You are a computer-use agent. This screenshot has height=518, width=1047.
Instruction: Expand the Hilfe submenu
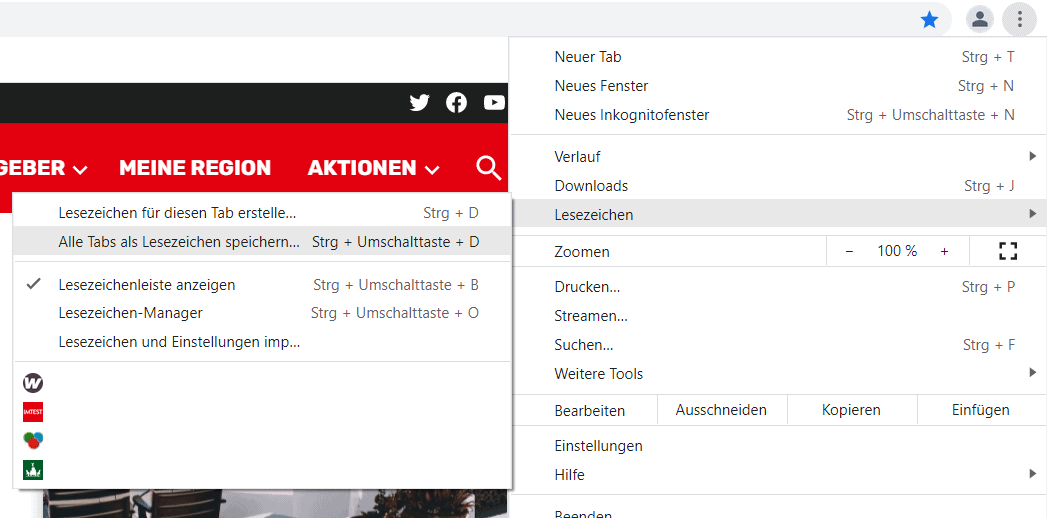(778, 475)
